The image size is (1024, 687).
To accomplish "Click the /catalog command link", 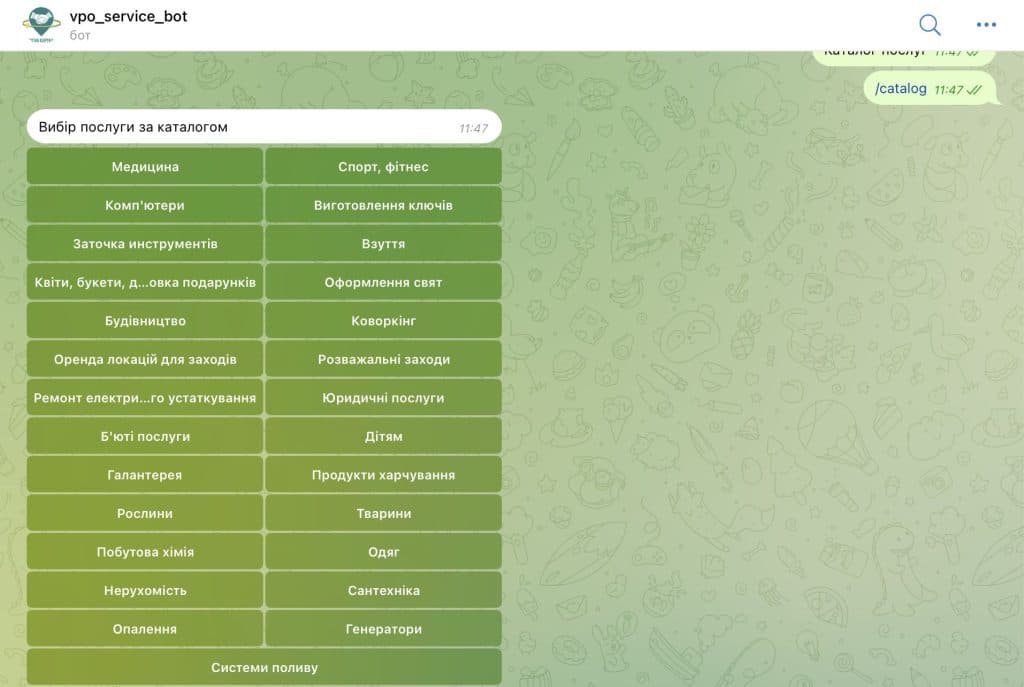I will pos(901,89).
